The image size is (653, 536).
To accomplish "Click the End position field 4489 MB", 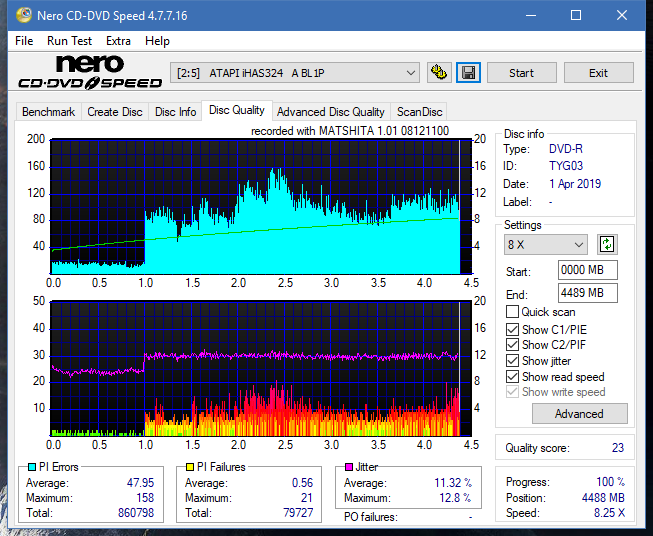I will [x=587, y=293].
